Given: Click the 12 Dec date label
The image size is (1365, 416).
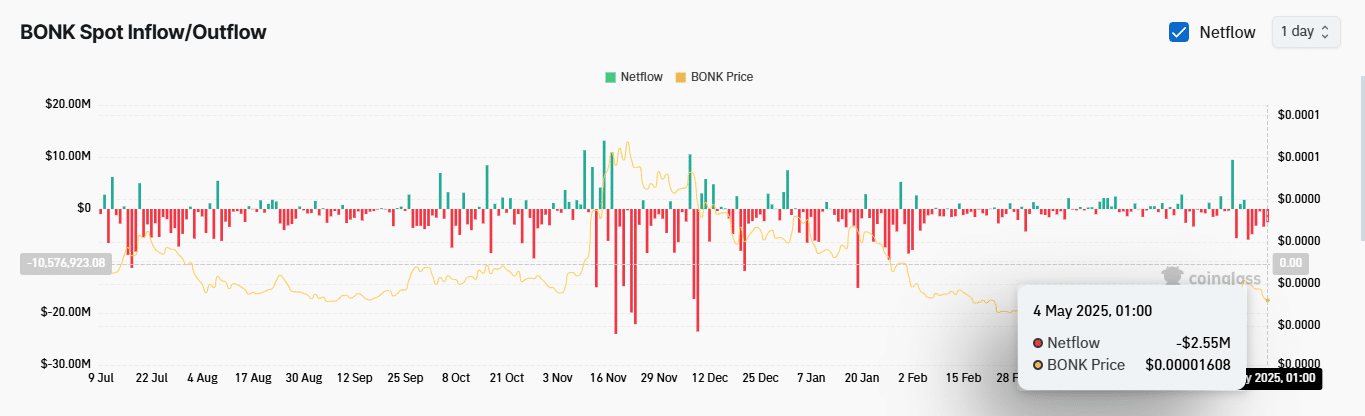Looking at the screenshot, I should [x=709, y=379].
